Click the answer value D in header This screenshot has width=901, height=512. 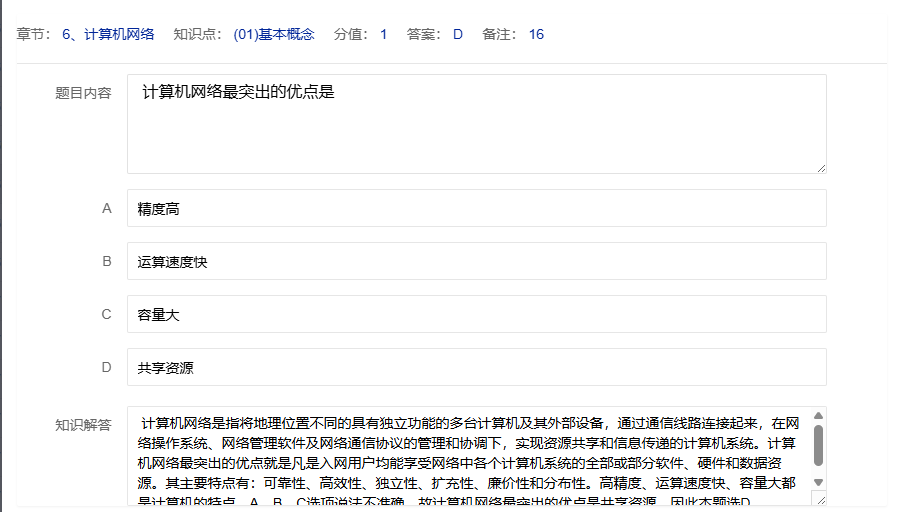(x=458, y=34)
